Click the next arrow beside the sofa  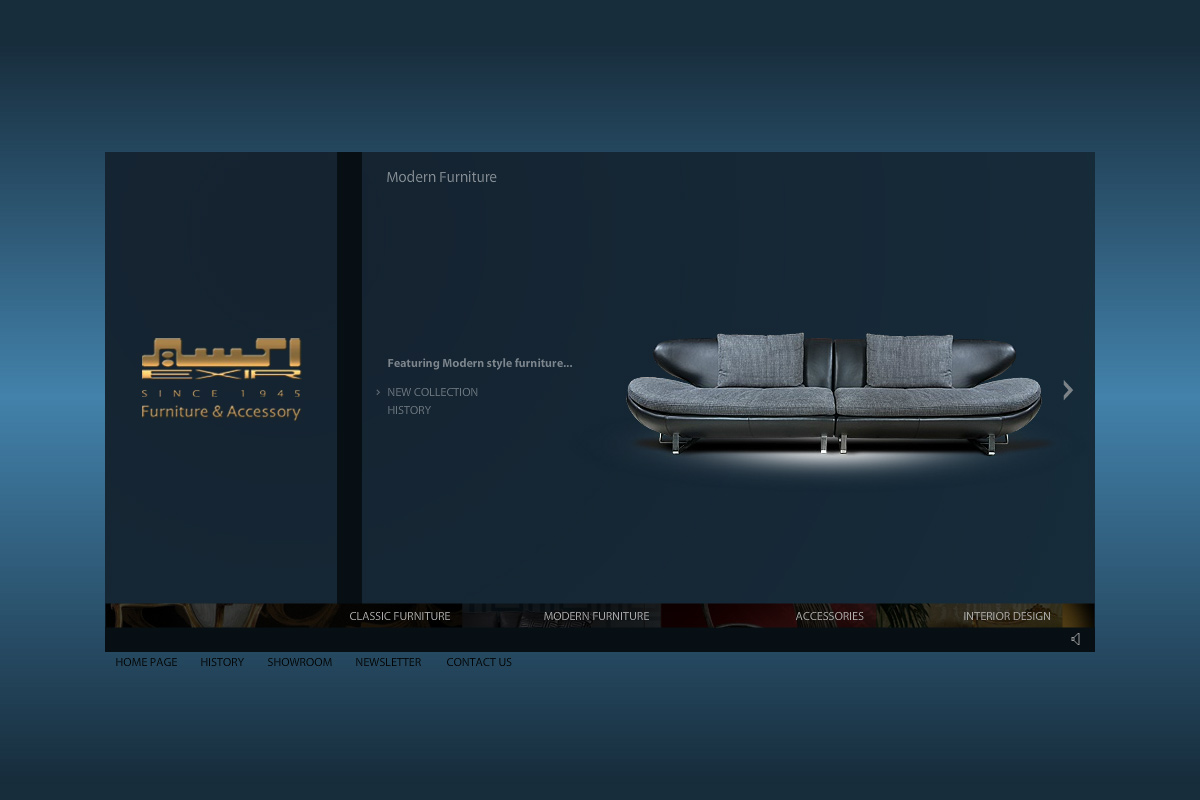pos(1067,390)
